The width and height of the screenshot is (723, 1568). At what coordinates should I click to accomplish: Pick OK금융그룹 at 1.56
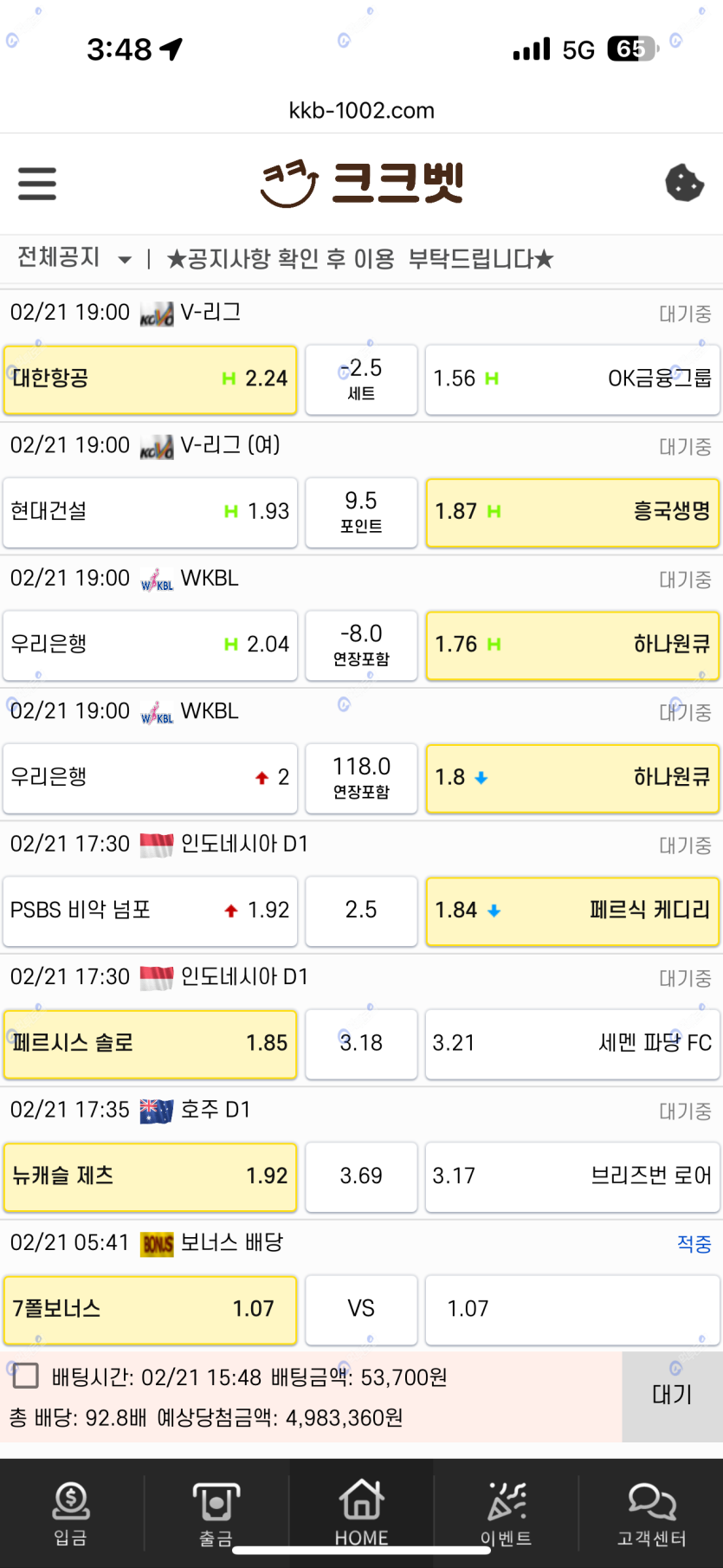572,379
